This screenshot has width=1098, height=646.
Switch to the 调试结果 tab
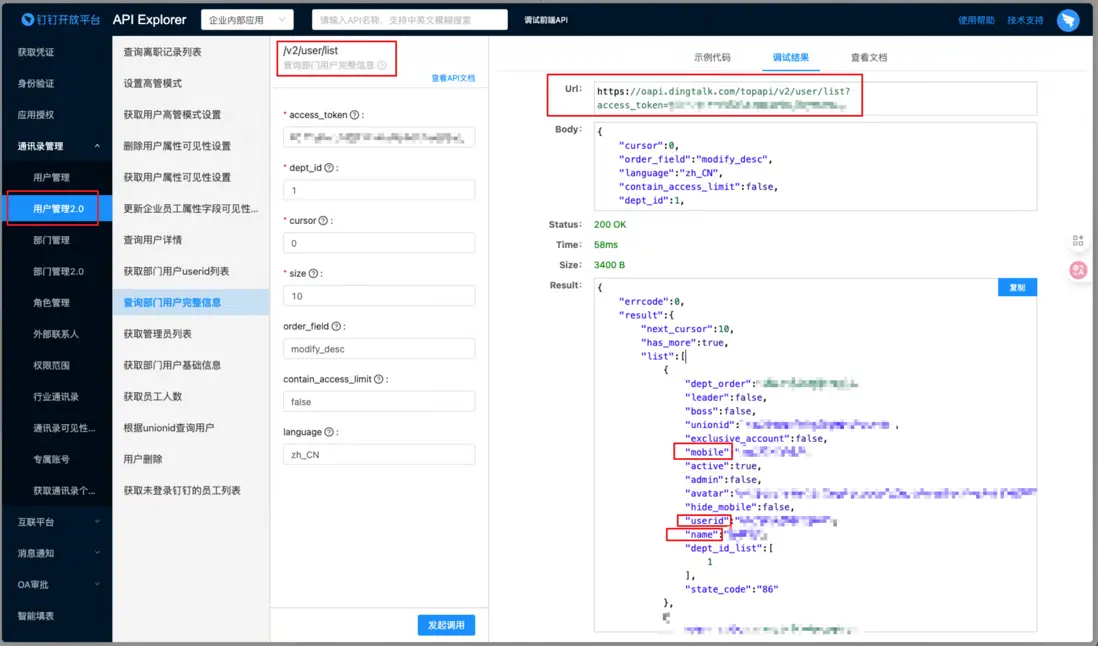coord(791,57)
